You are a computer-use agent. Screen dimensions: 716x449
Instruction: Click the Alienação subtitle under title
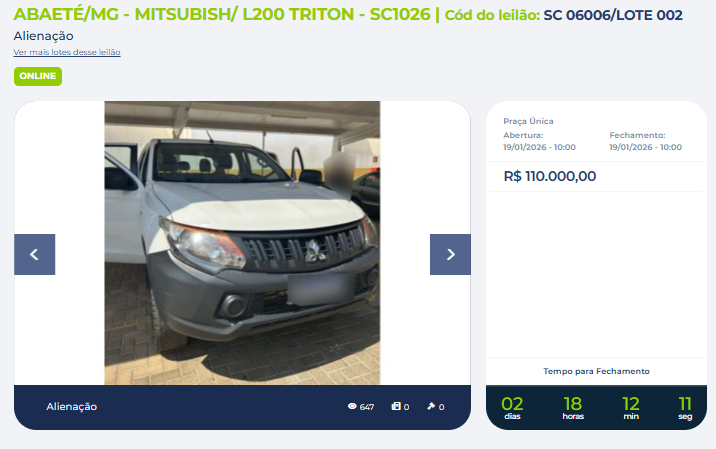[43, 36]
